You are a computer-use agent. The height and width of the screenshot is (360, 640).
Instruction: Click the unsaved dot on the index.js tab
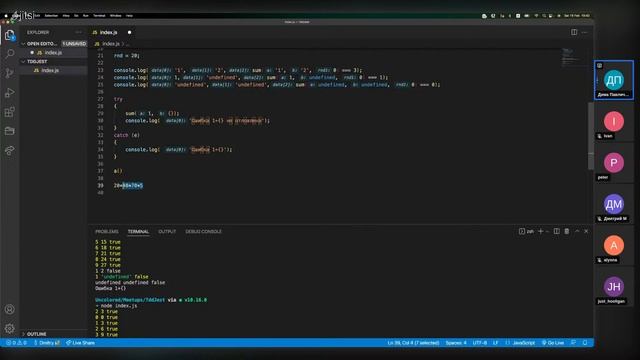[129, 32]
